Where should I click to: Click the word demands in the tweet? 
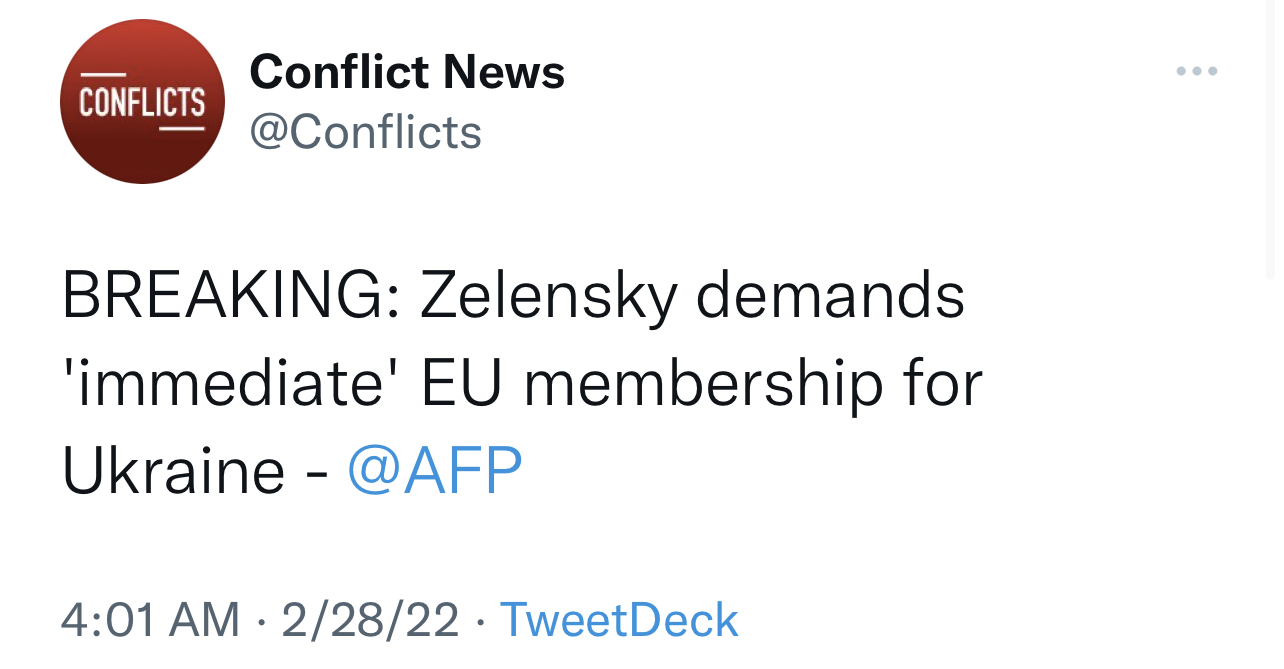pos(830,298)
